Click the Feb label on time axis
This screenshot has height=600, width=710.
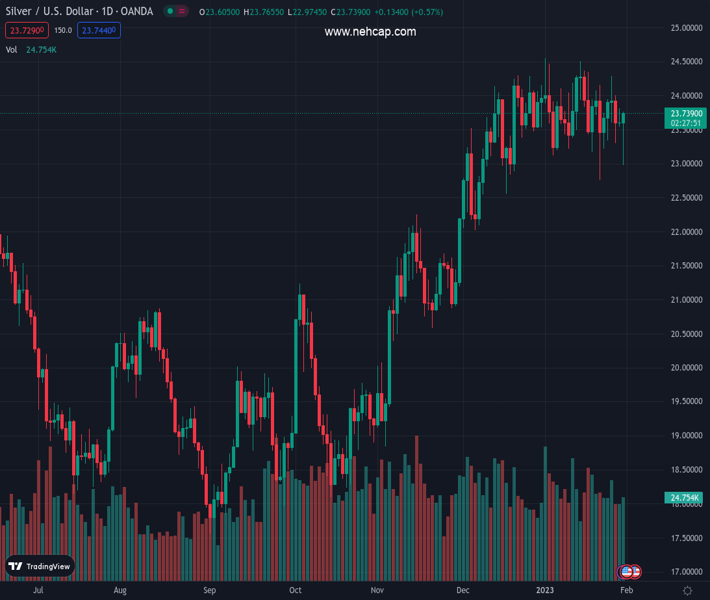625,591
